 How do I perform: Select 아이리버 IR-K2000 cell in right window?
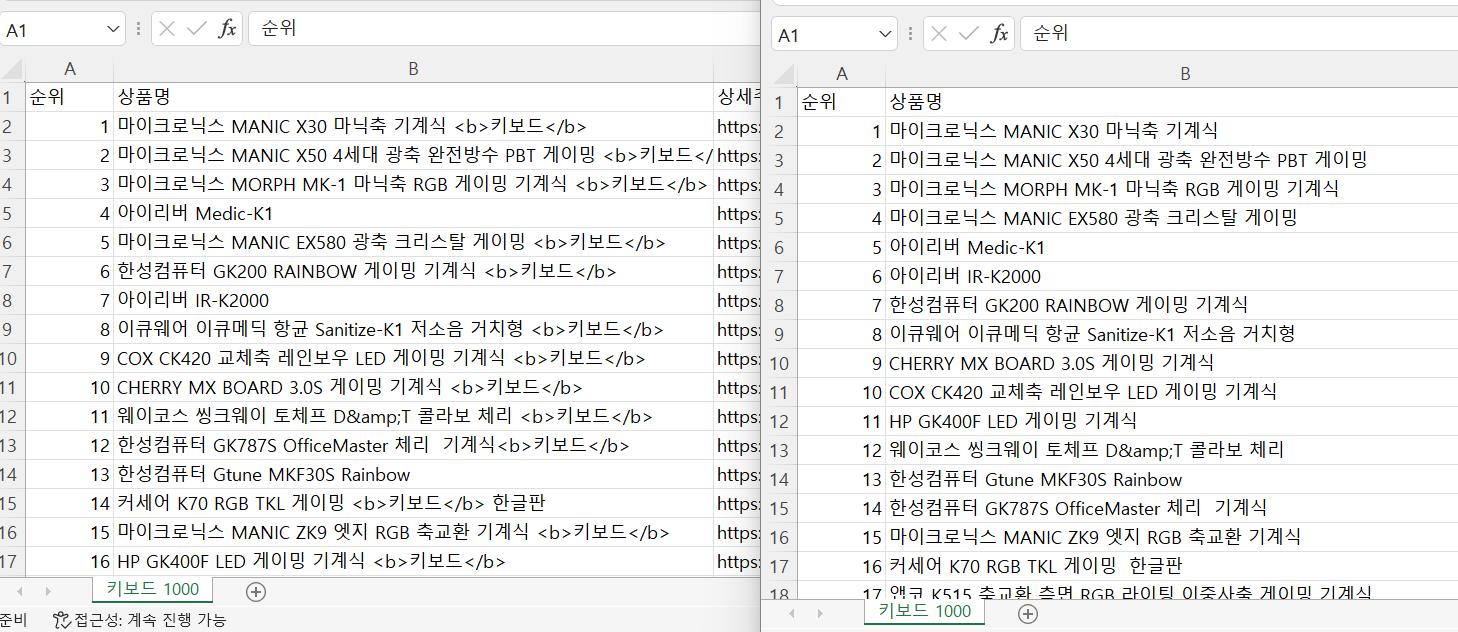(x=1171, y=276)
